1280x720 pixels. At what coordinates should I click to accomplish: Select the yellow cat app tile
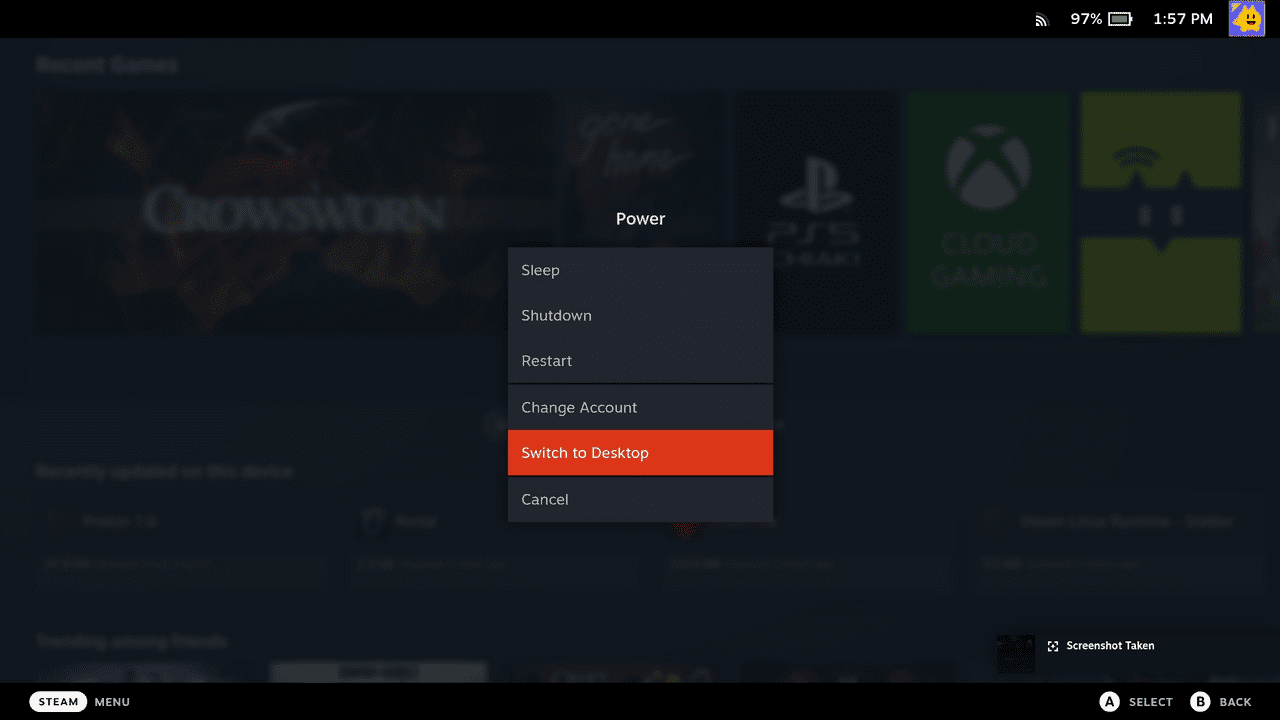[1160, 212]
